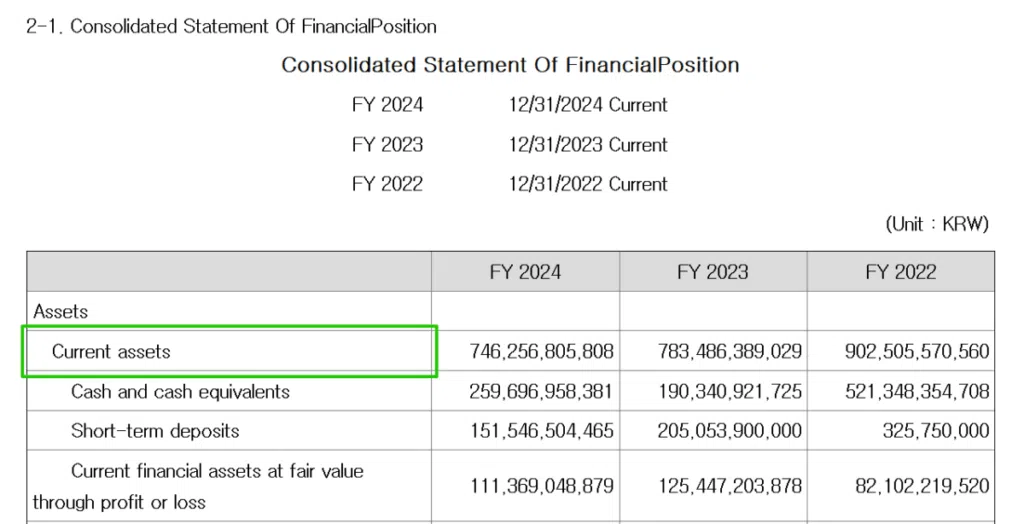The image size is (1024, 524).
Task: Select cash equivalents value 521,348,354,708
Action: (x=917, y=392)
